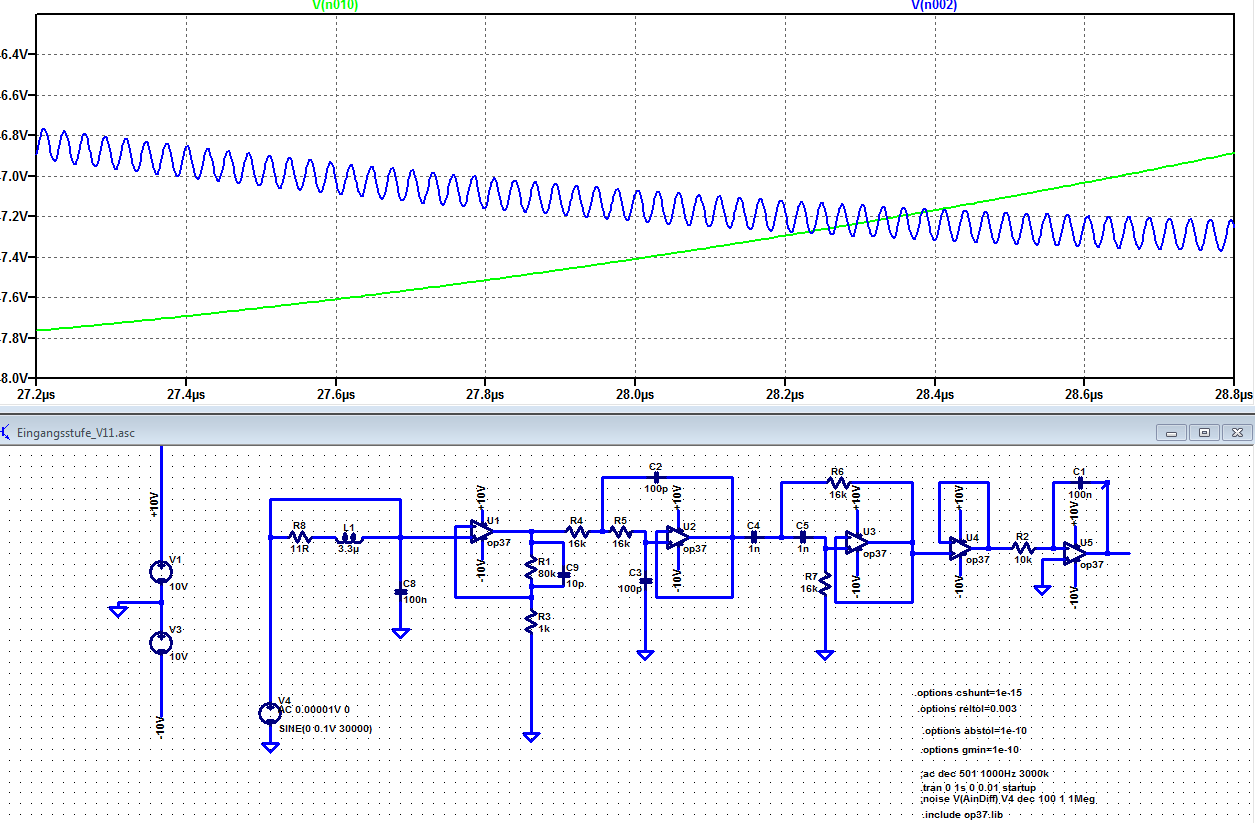This screenshot has height=823, width=1255.
Task: Click the -10V net label below V3
Action: pyautogui.click(x=160, y=726)
